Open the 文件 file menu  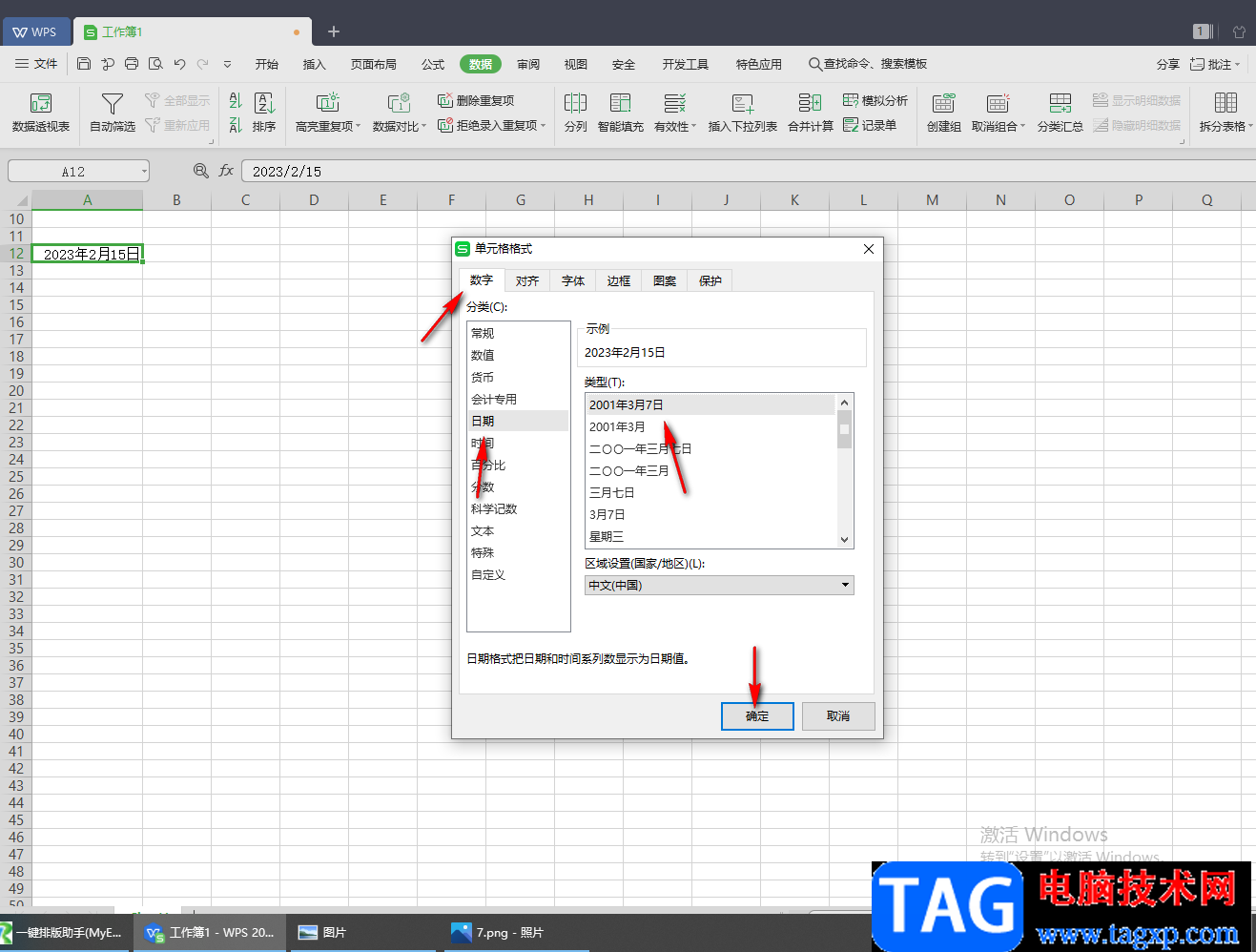pos(36,64)
